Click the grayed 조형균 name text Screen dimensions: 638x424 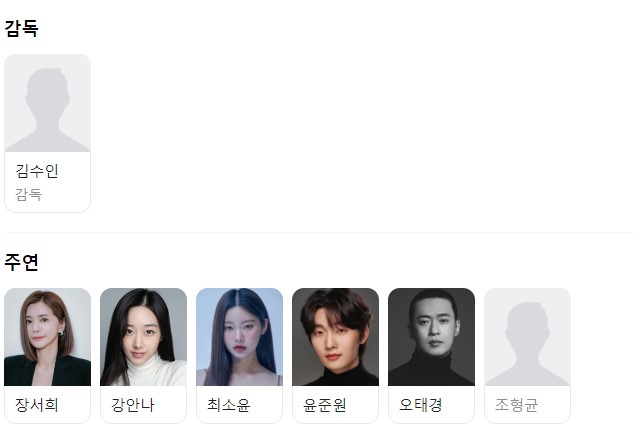(517, 405)
